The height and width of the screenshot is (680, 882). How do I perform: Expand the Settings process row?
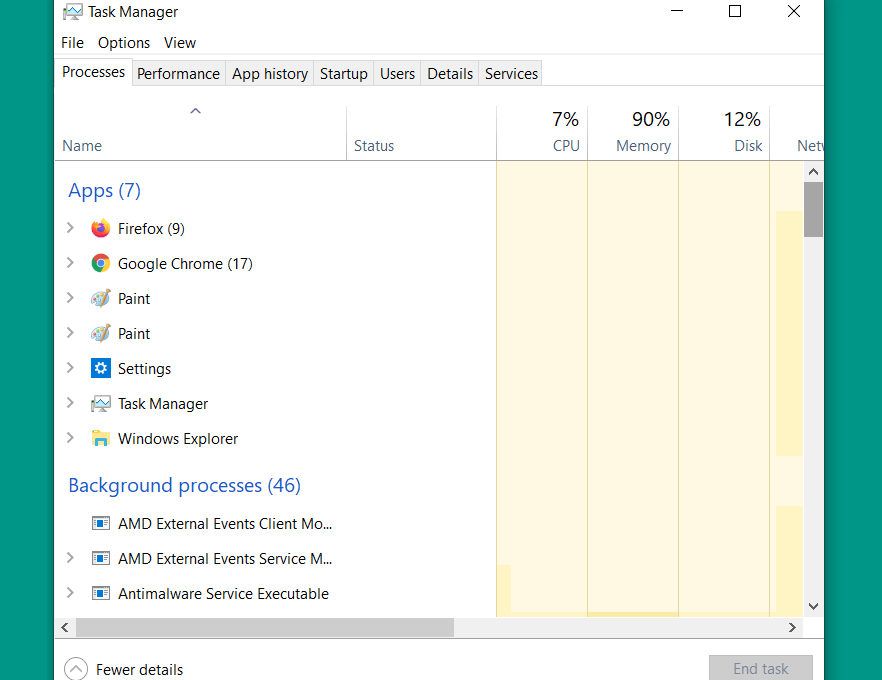pos(70,368)
